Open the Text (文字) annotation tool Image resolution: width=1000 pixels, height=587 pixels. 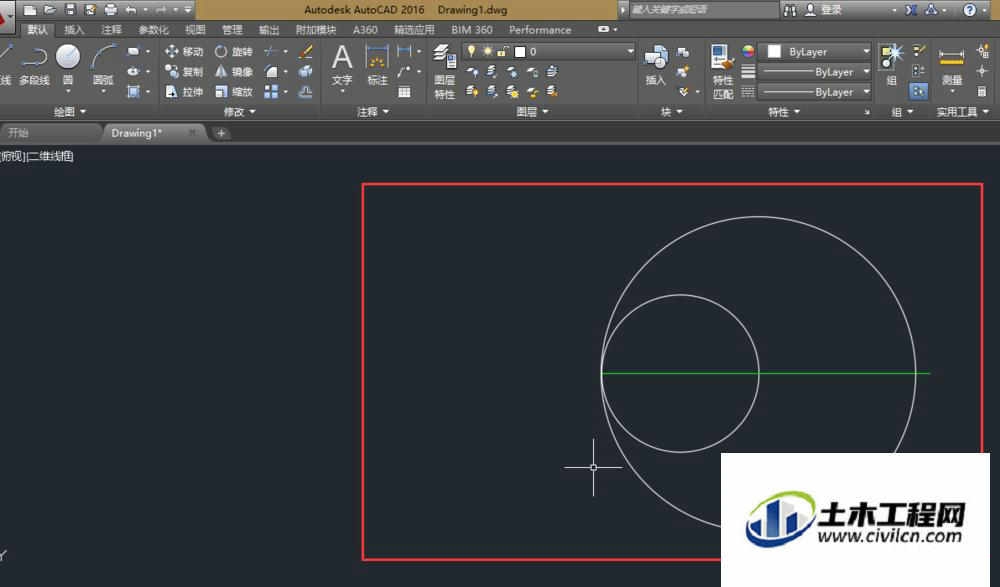click(342, 66)
